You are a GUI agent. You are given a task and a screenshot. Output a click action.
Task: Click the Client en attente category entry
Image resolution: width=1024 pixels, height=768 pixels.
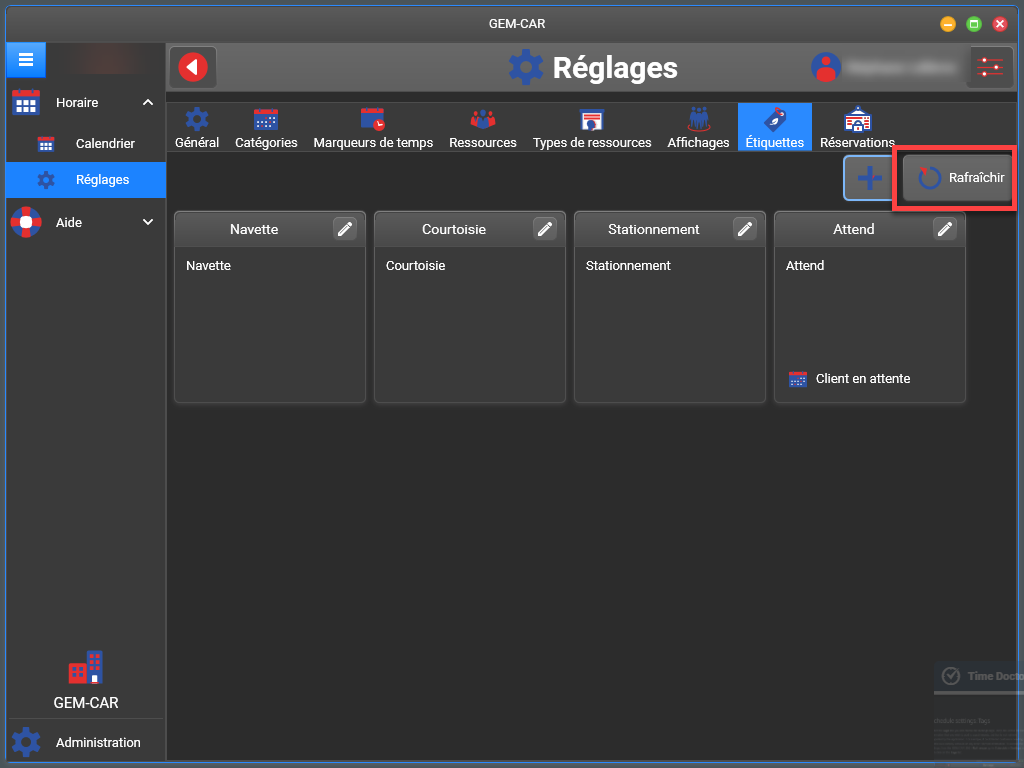(x=863, y=379)
